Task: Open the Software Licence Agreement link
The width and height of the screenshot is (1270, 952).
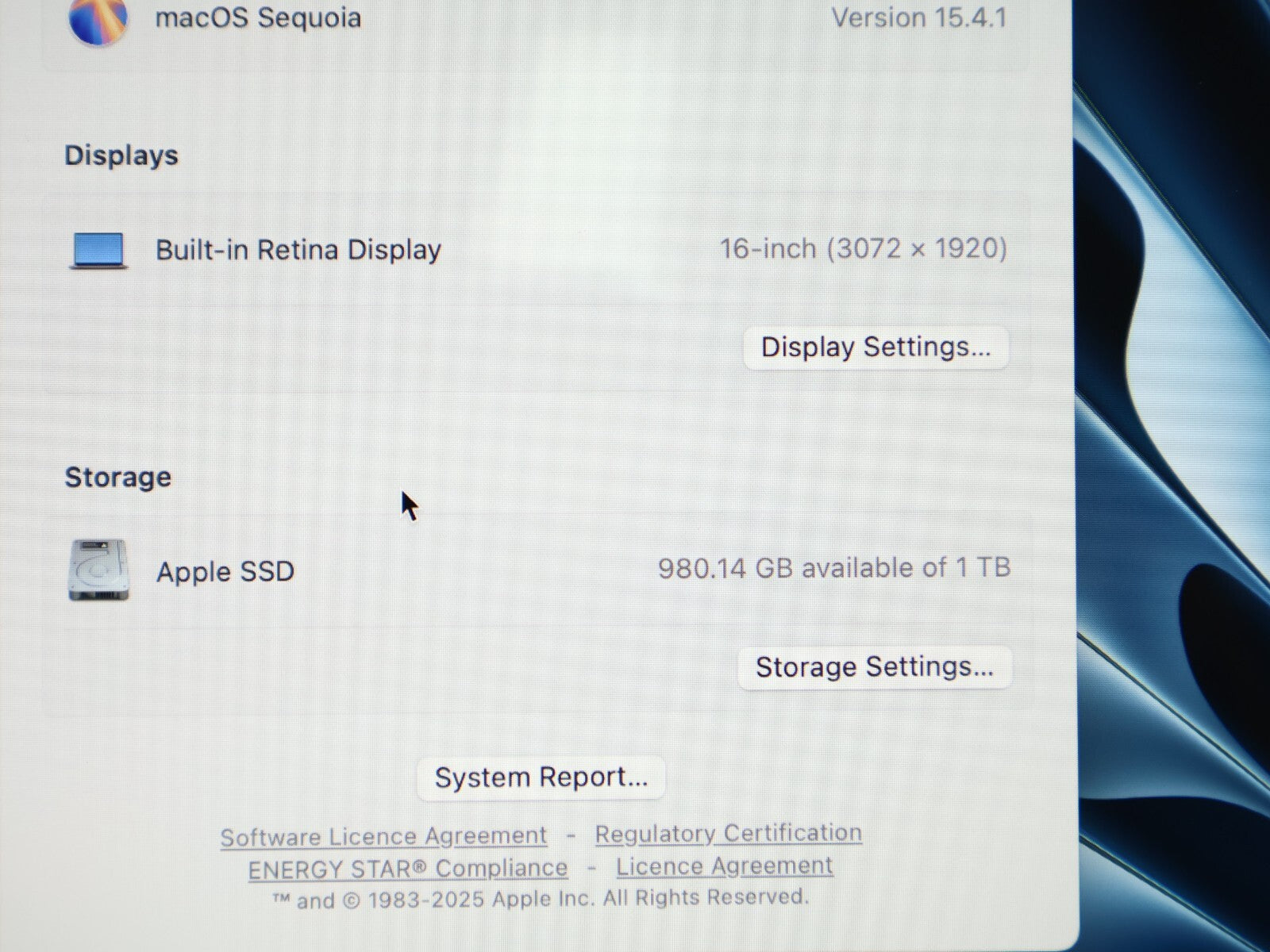Action: [383, 836]
